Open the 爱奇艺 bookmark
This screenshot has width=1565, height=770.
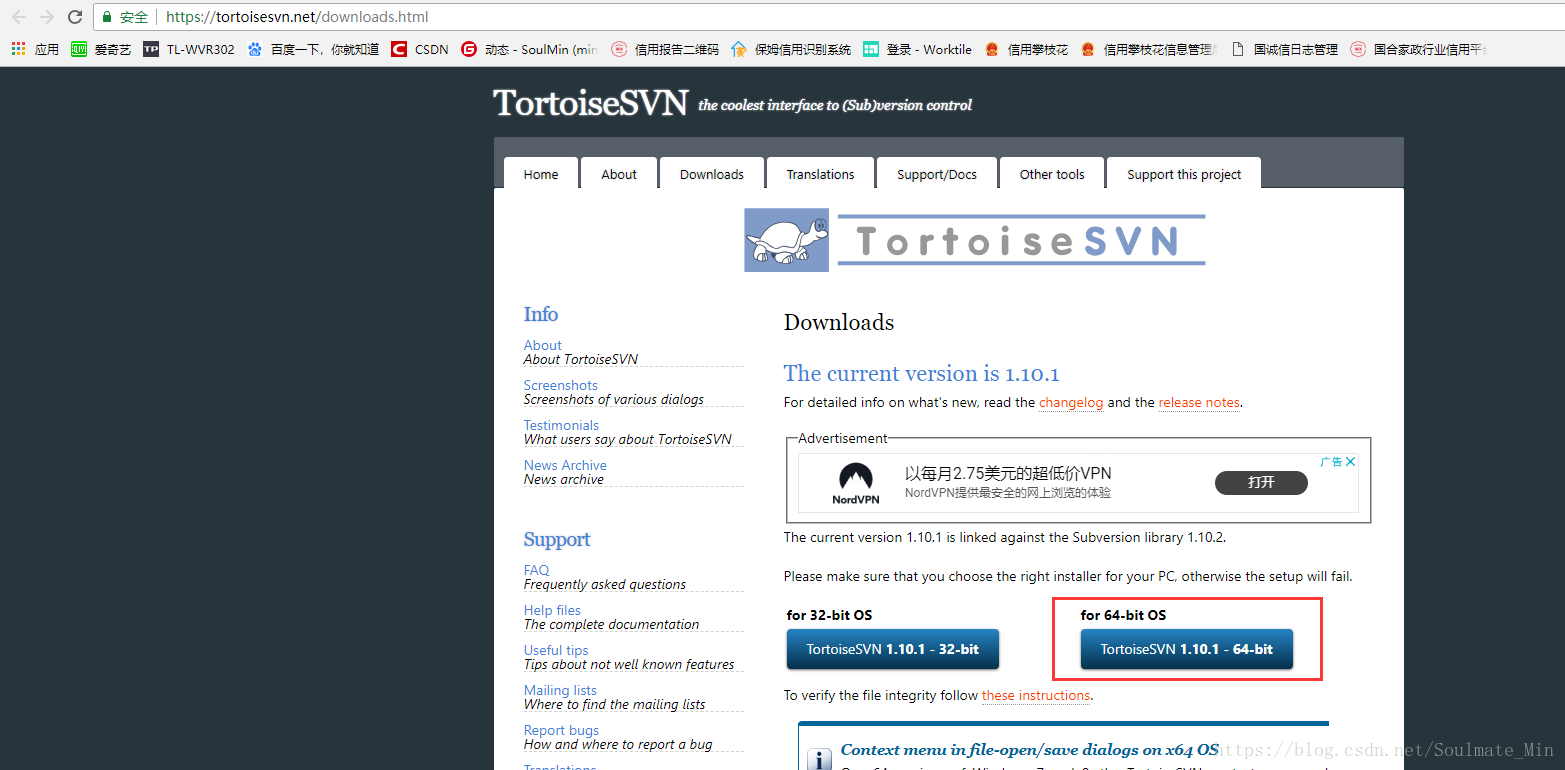(x=102, y=49)
